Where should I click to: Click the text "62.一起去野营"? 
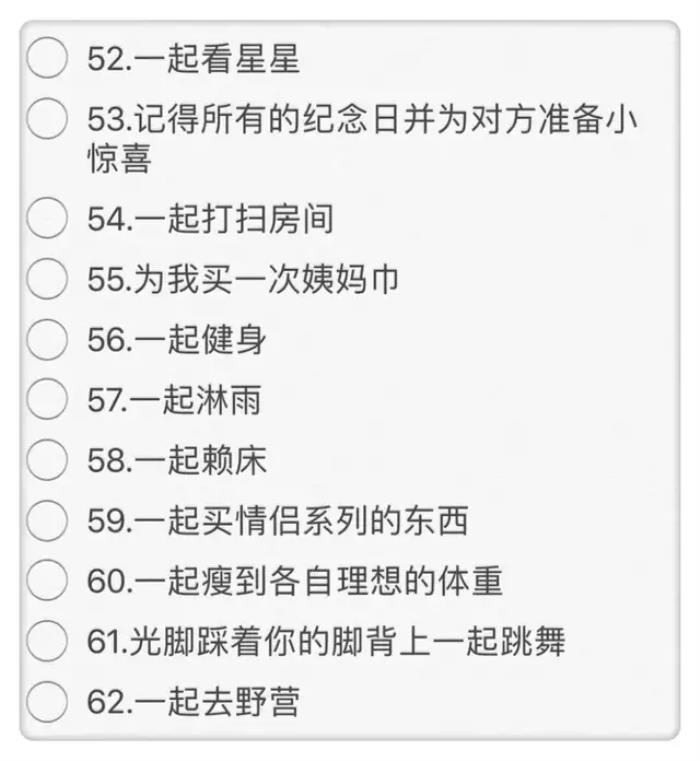(x=194, y=703)
